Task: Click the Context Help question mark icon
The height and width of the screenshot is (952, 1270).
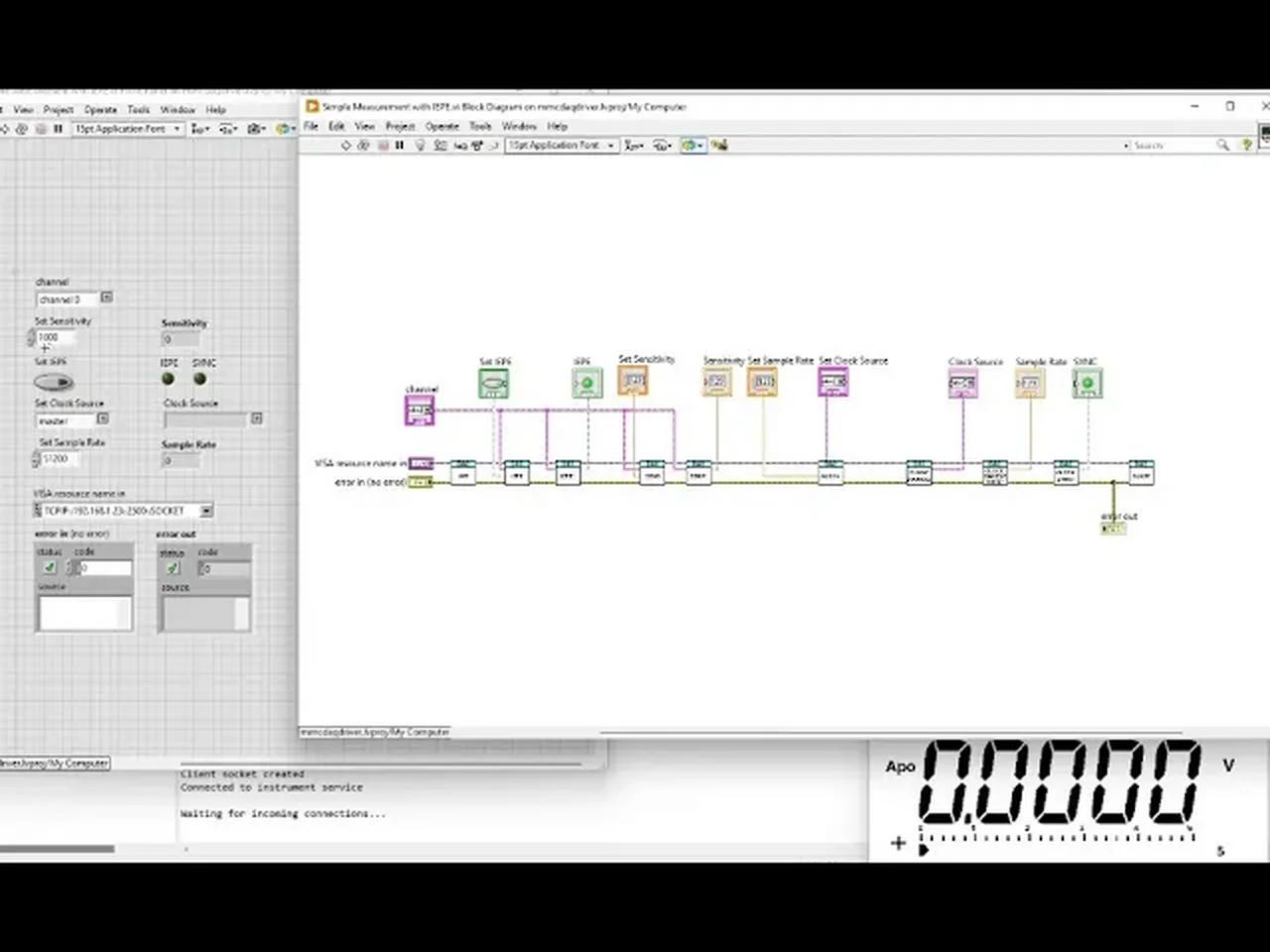Action: (x=1247, y=145)
